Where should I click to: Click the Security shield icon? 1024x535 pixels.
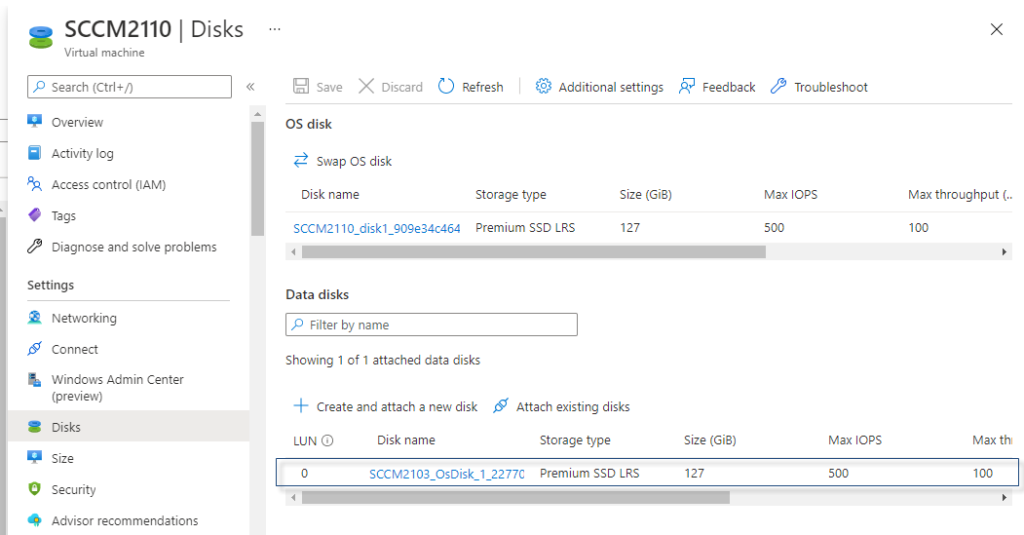click(x=35, y=489)
